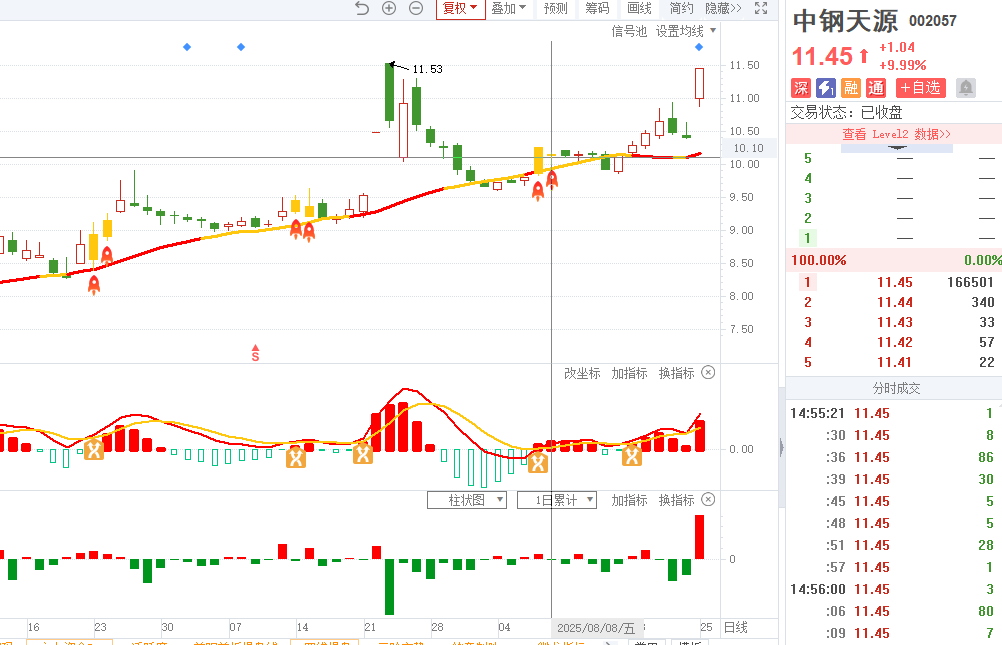The width and height of the screenshot is (1002, 645).
Task: Click the undo arrow icon in chart toolbar
Action: pos(362,8)
